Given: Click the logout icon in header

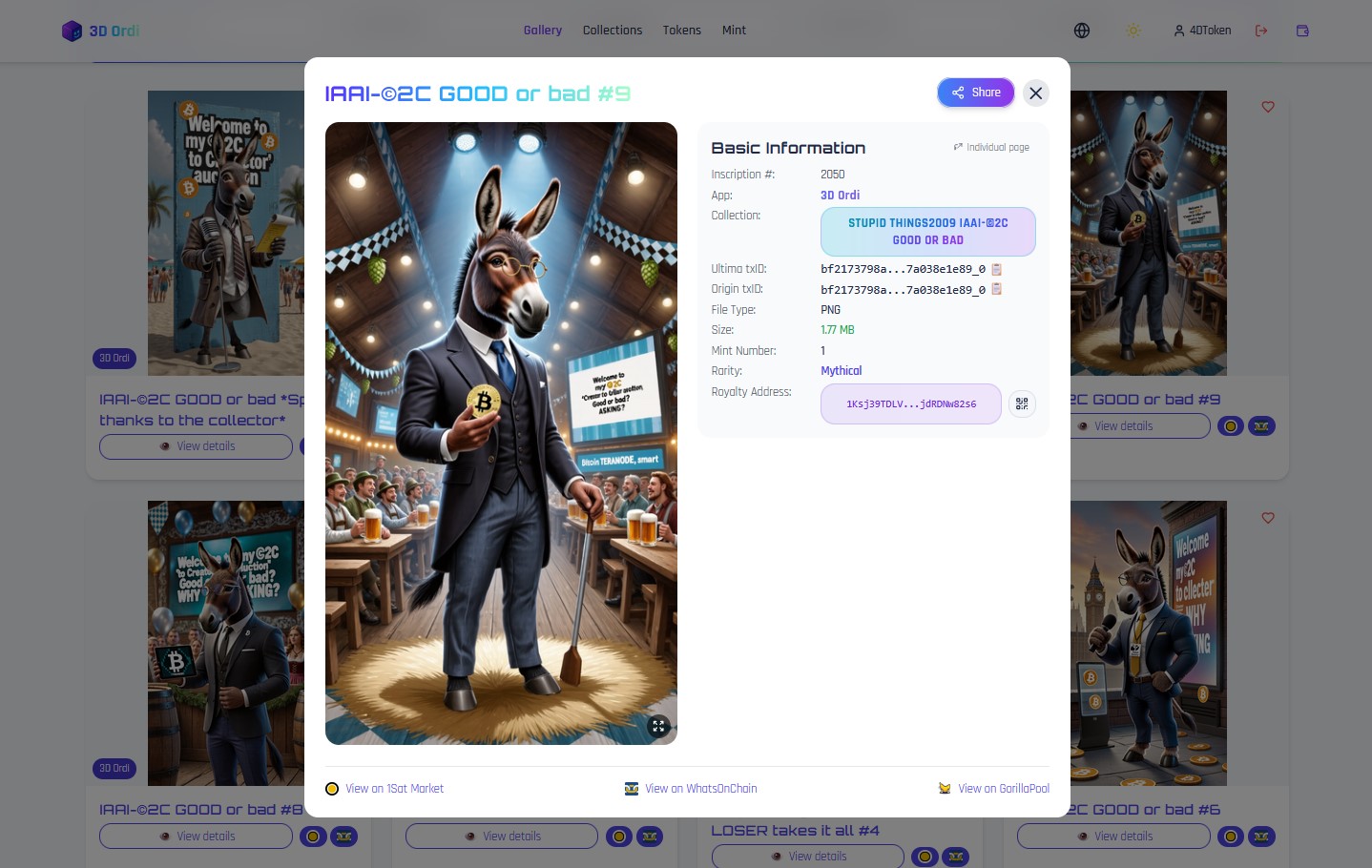Looking at the screenshot, I should [1261, 31].
